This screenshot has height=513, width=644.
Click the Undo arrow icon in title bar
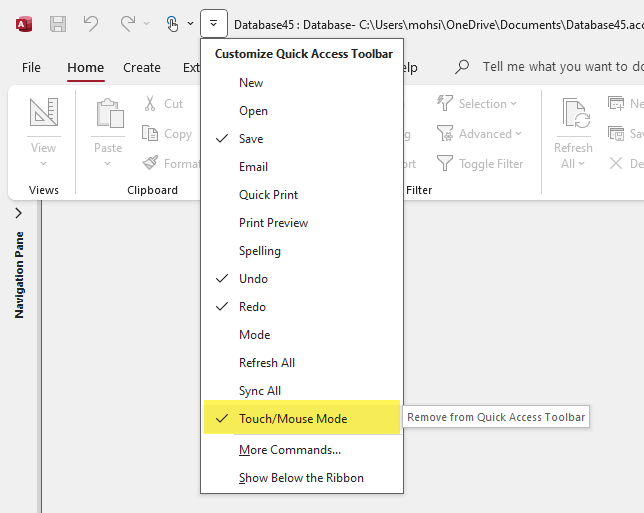91,23
